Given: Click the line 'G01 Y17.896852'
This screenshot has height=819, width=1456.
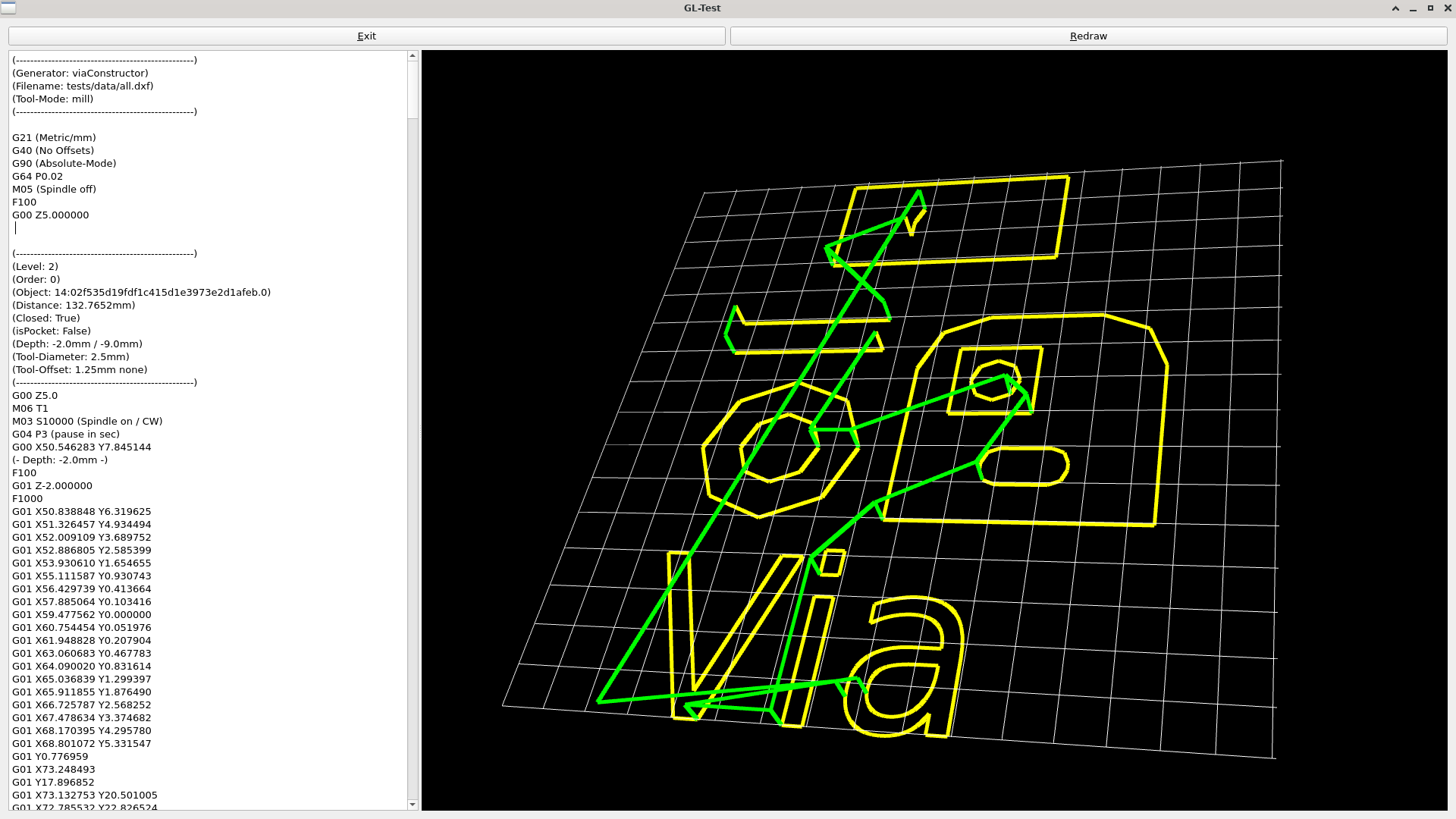Looking at the screenshot, I should coord(53,783).
